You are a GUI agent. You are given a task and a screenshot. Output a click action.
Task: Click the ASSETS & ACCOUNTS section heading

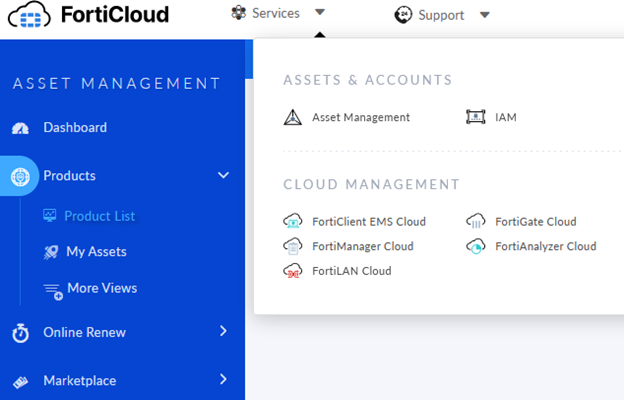click(368, 80)
